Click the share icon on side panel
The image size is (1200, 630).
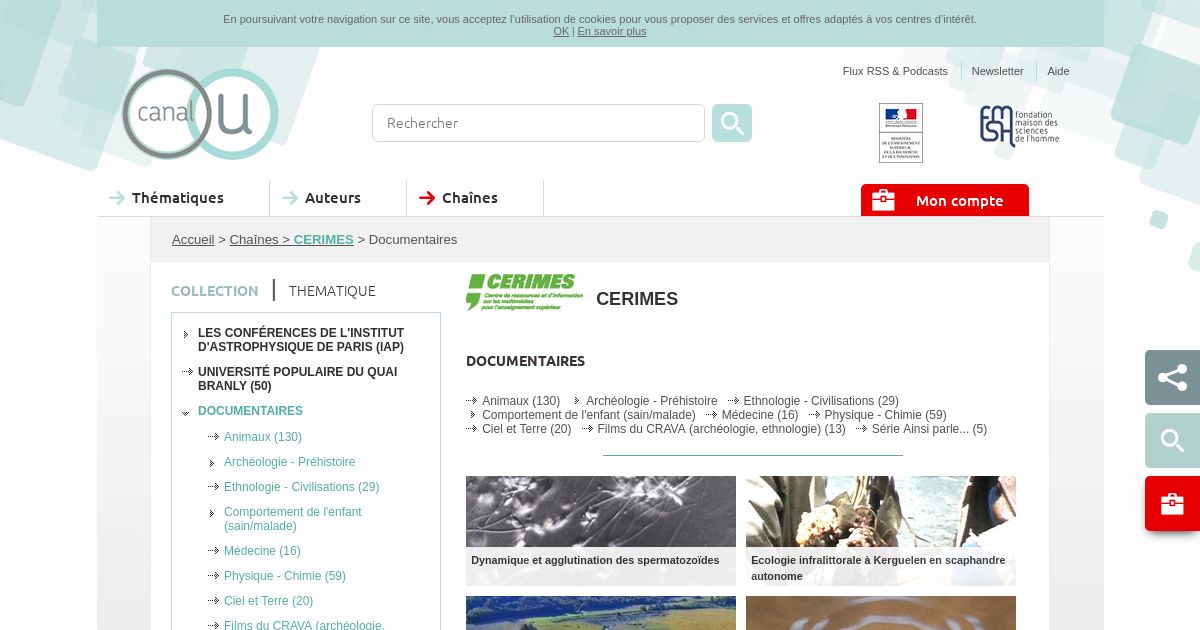(x=1172, y=377)
